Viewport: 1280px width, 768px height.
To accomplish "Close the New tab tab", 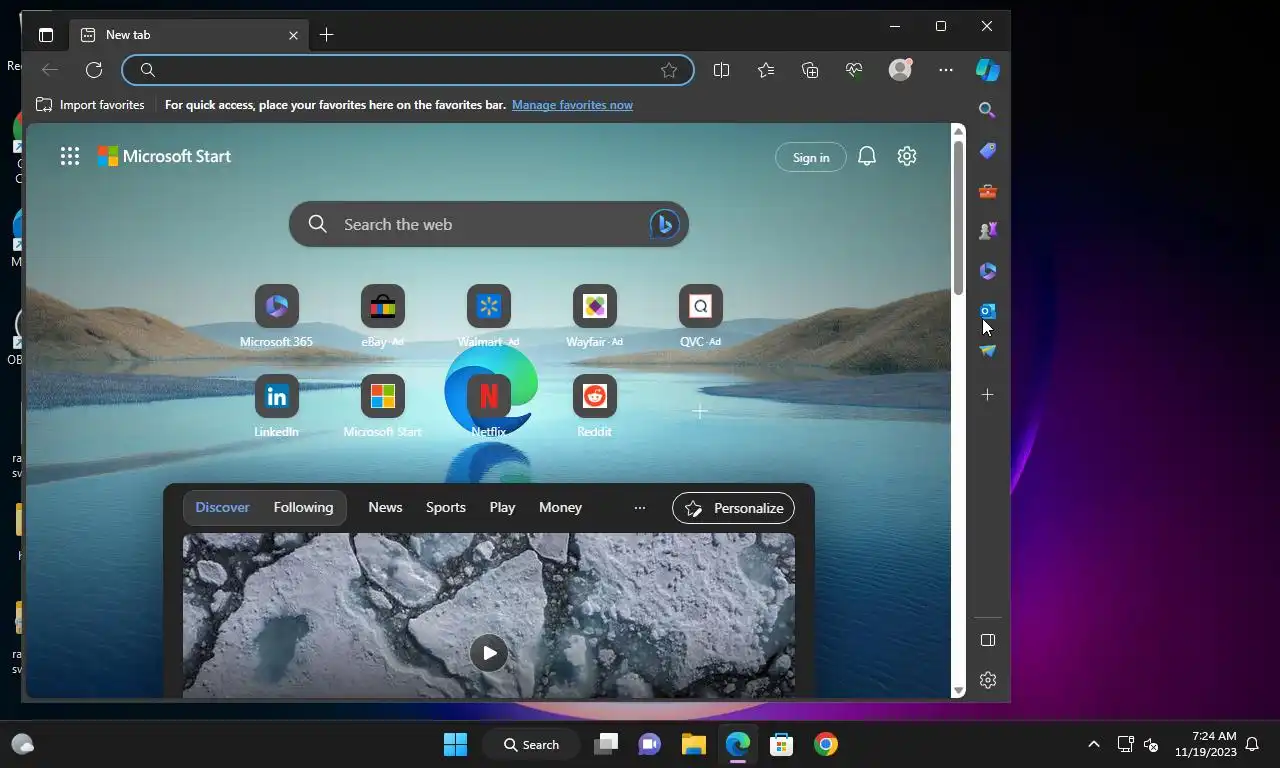I will point(293,35).
